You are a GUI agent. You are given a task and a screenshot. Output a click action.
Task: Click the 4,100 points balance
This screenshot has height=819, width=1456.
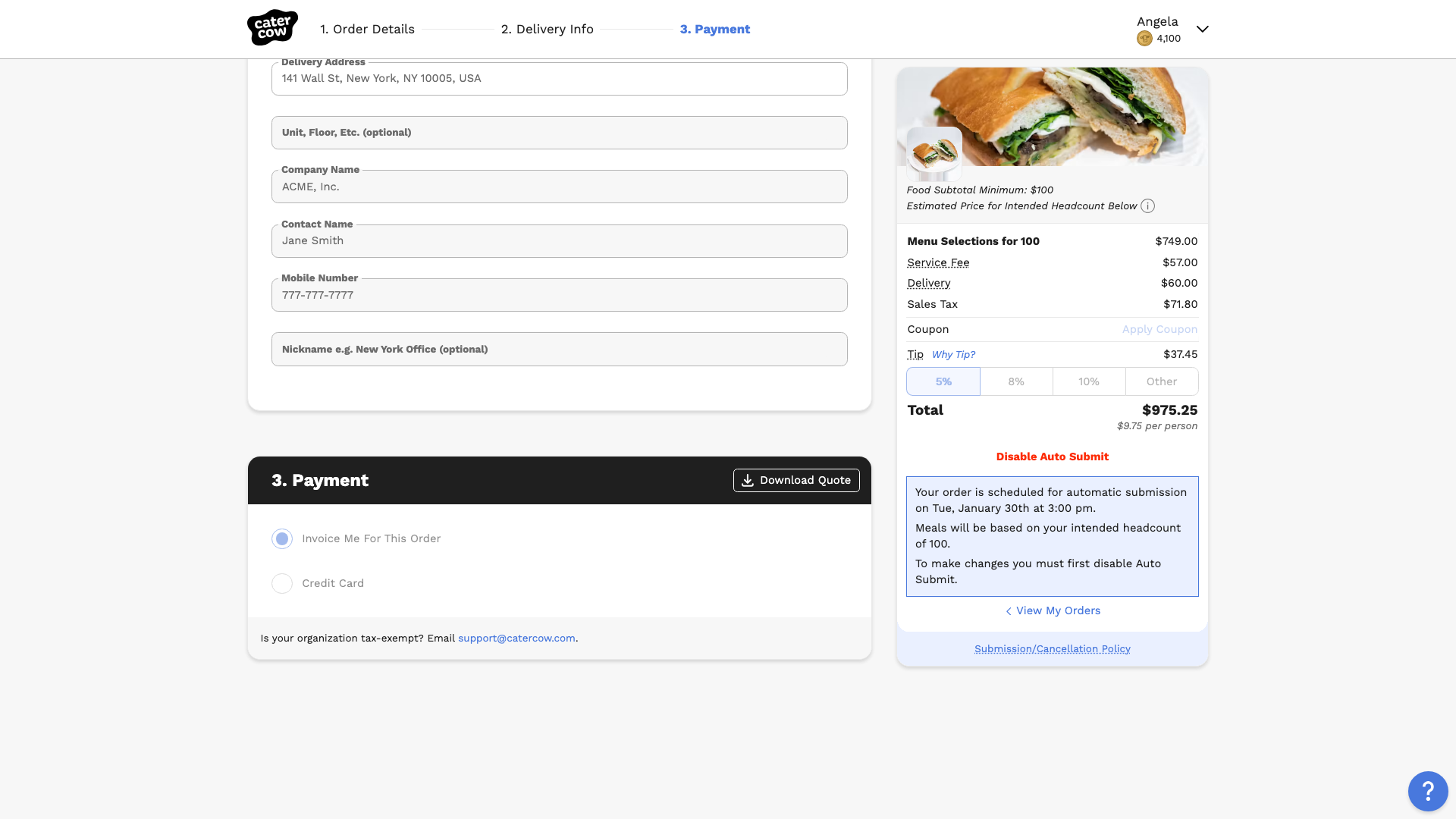(1169, 39)
